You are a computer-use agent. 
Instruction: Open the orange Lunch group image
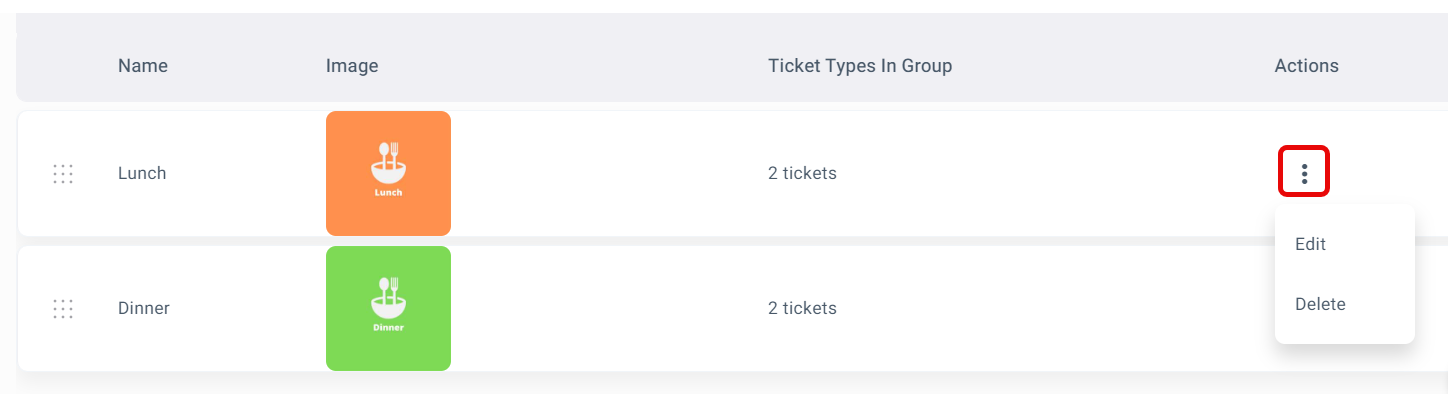tap(388, 173)
